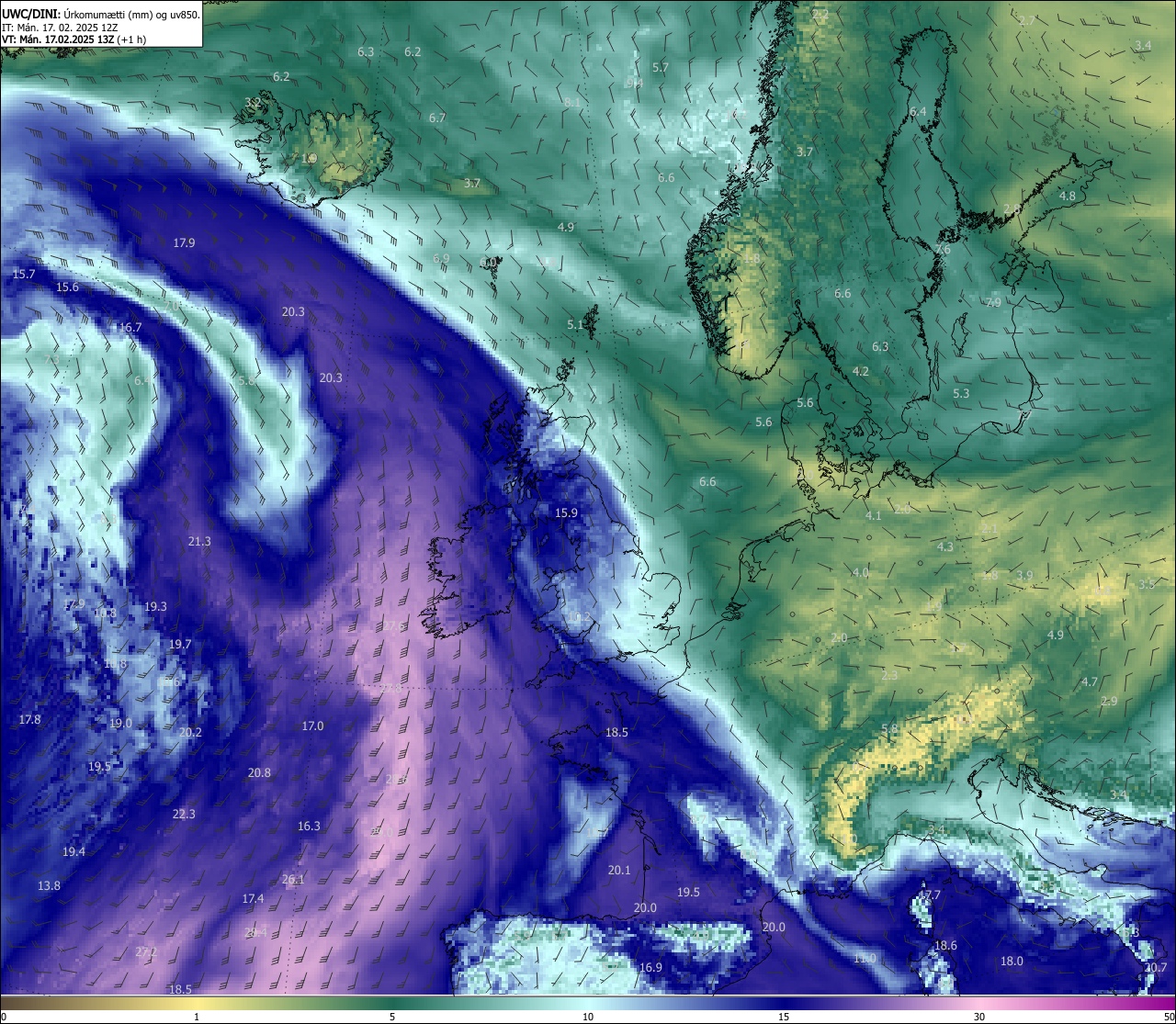
Task: Select the map value 19.0
Action: [120, 724]
